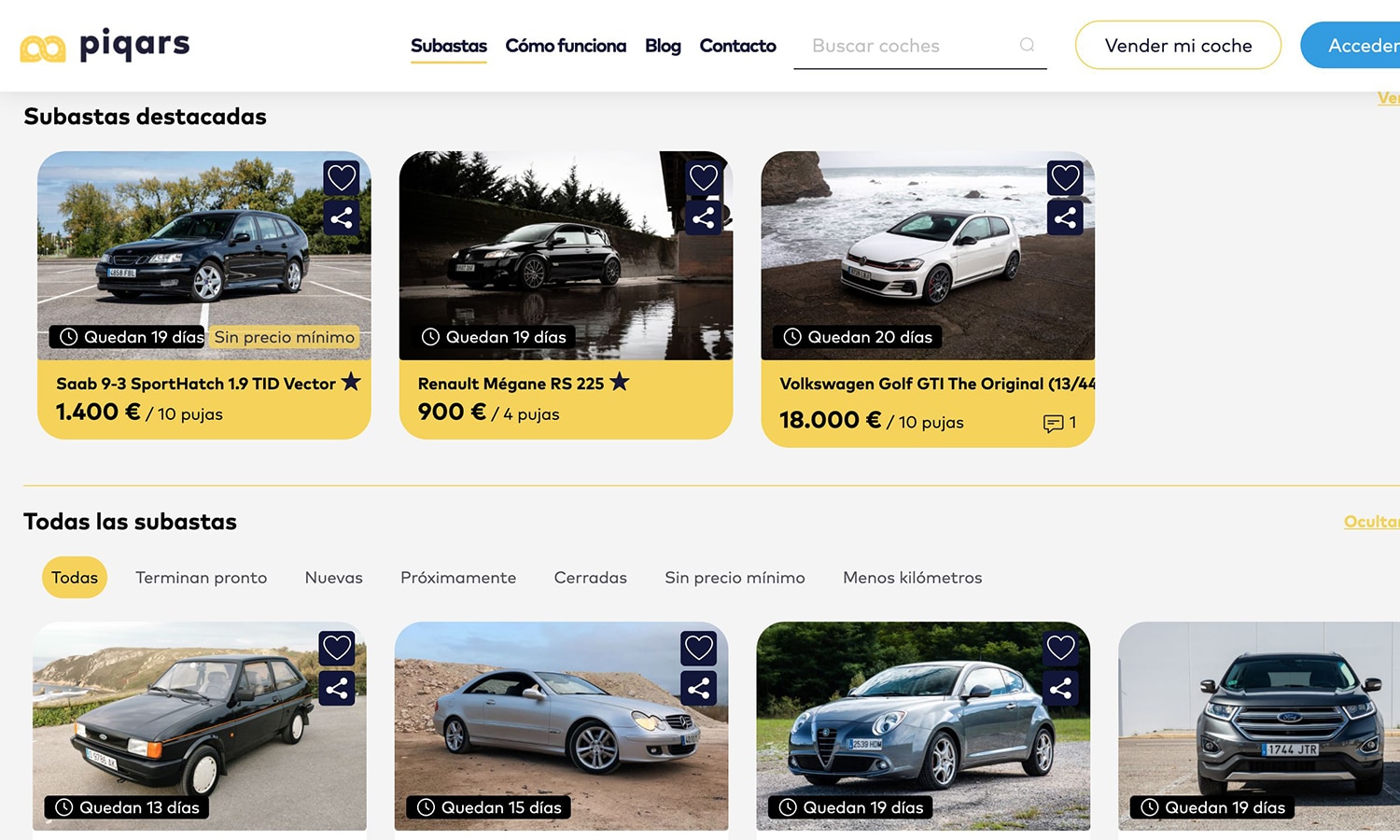1400x840 pixels.
Task: Open comments on the Volkswagen Golf GTI card
Action: (x=1059, y=423)
